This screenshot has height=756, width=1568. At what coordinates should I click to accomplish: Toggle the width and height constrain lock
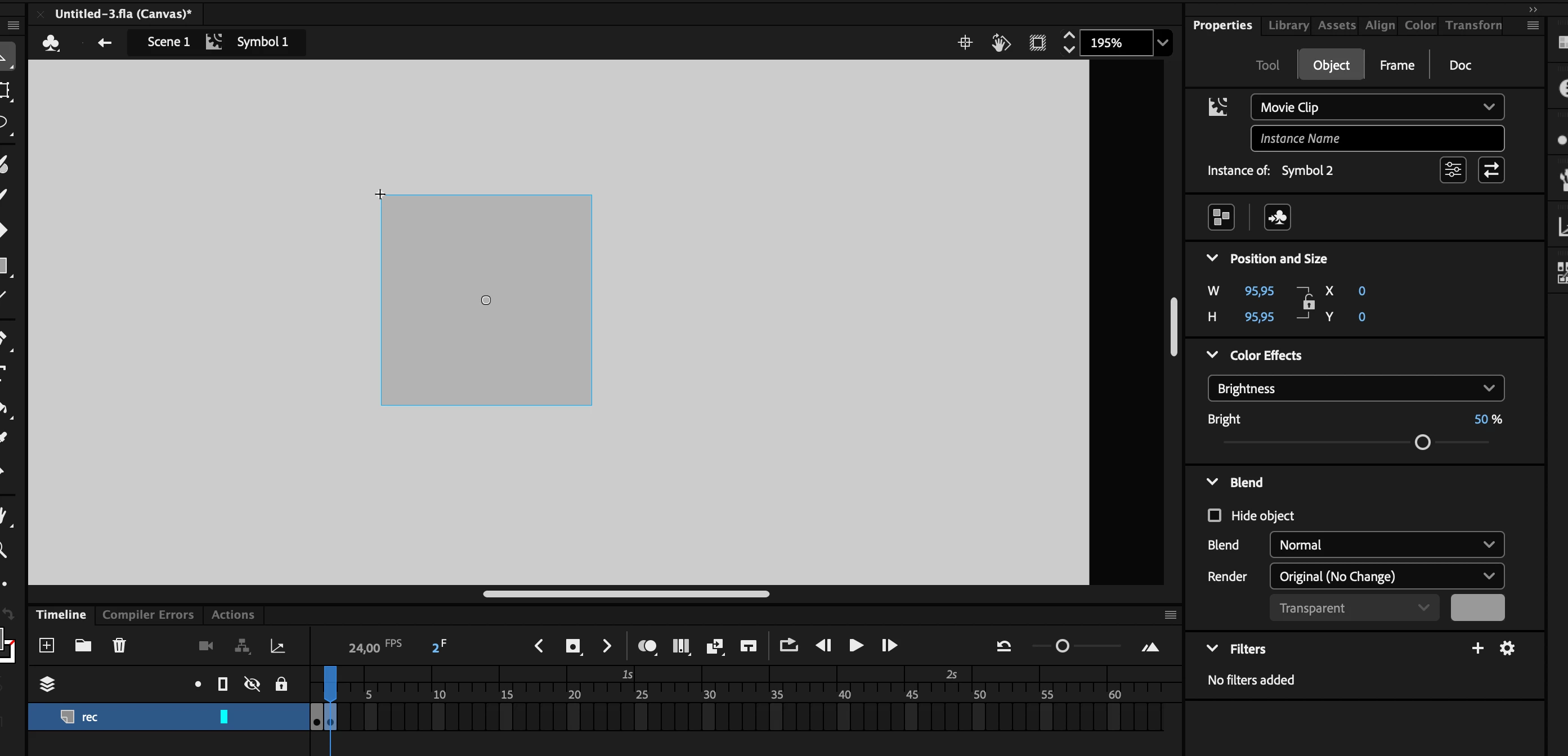tap(1308, 304)
